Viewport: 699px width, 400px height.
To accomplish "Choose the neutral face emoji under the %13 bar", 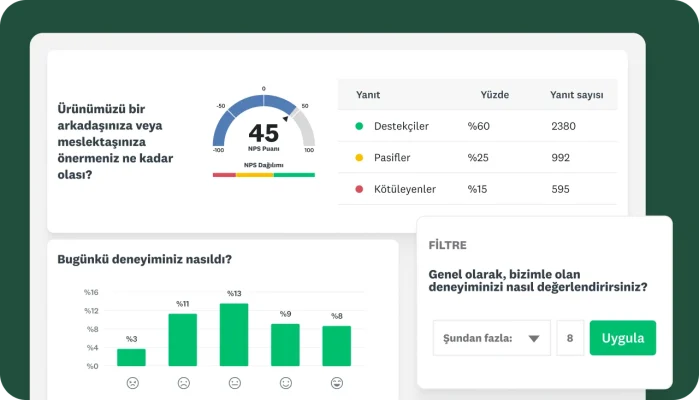I will pyautogui.click(x=234, y=383).
